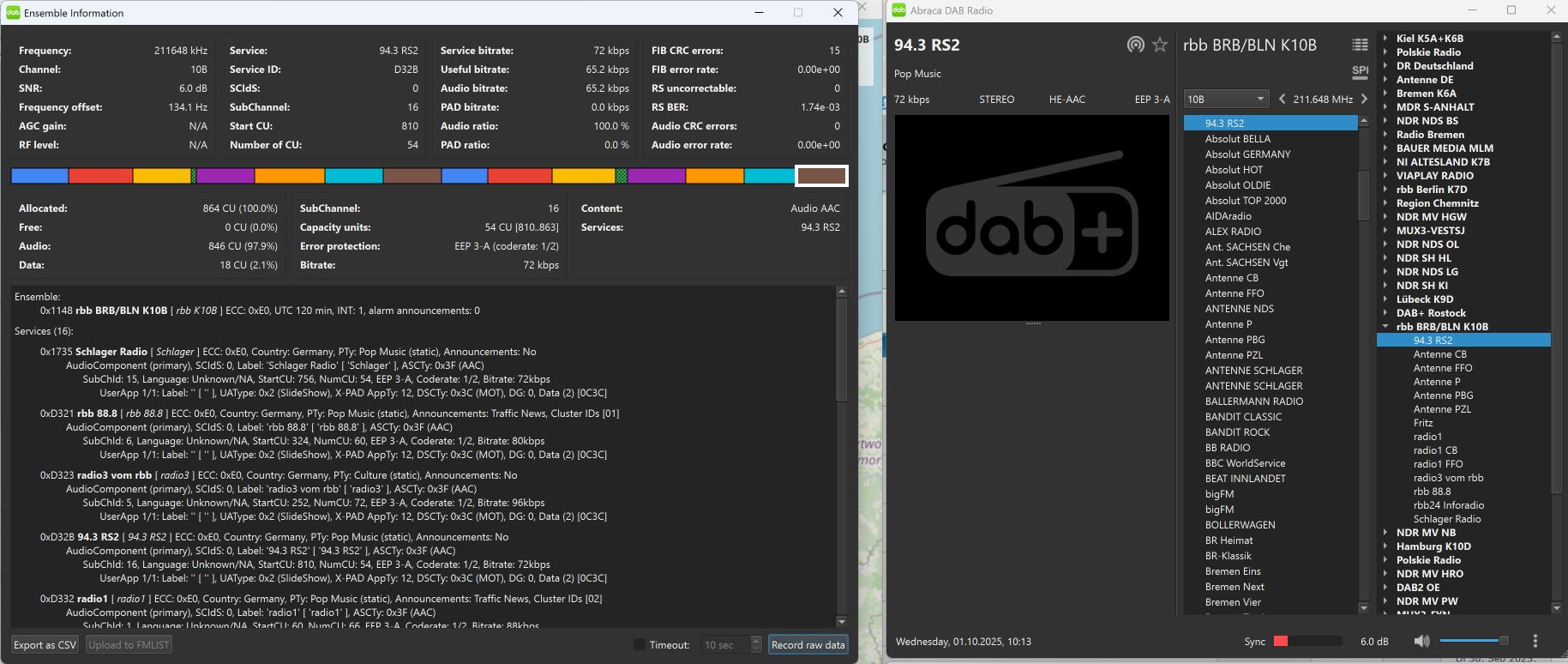Add 94.3 RS2 to favorites with star icon
Screen dimensions: 1568x664
click(x=1160, y=45)
